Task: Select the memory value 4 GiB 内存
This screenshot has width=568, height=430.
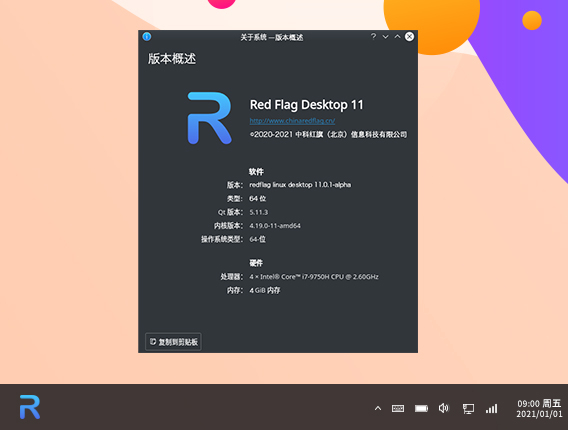Action: click(264, 290)
